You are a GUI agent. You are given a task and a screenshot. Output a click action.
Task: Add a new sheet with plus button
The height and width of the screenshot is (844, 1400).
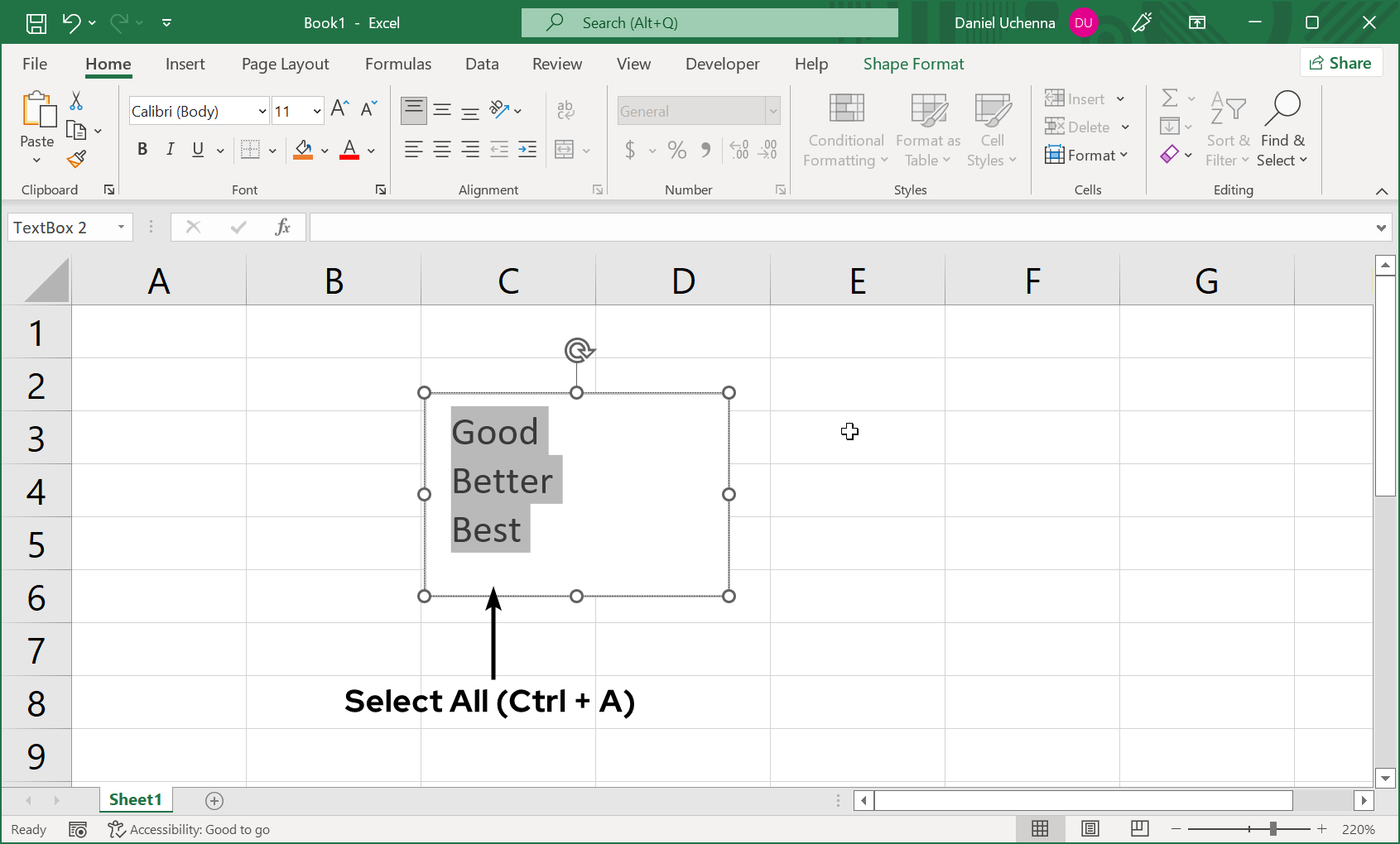(x=214, y=800)
